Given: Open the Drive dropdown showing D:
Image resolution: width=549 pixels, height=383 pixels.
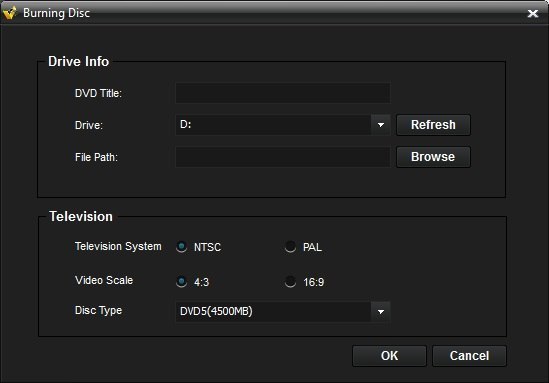Looking at the screenshot, I should pos(283,125).
